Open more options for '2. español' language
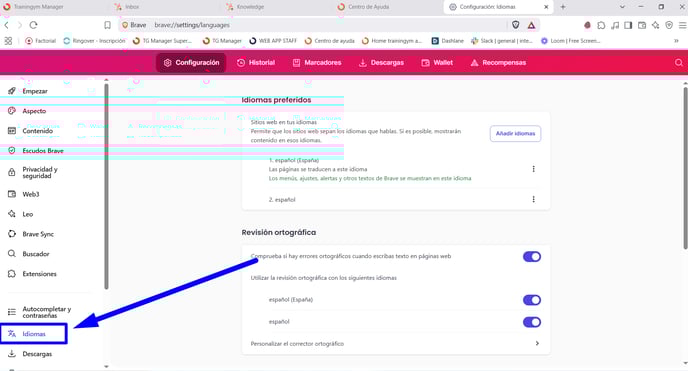Image resolution: width=688 pixels, height=371 pixels. pyautogui.click(x=534, y=199)
